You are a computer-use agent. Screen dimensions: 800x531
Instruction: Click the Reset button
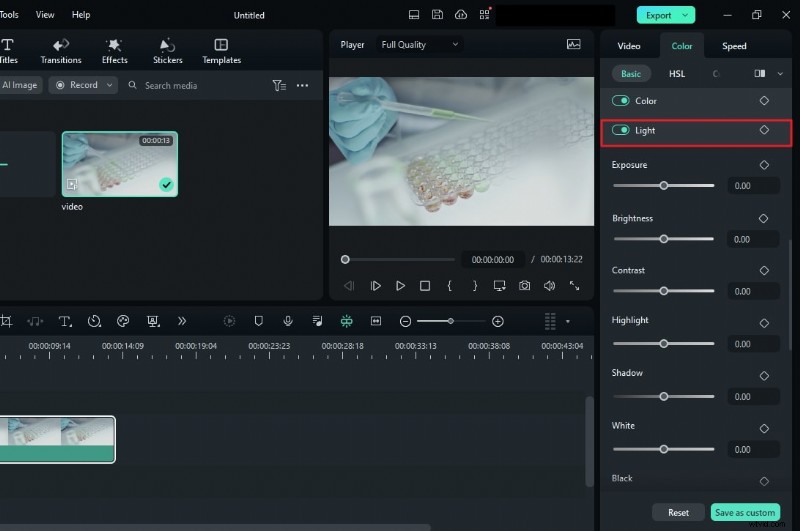678,512
